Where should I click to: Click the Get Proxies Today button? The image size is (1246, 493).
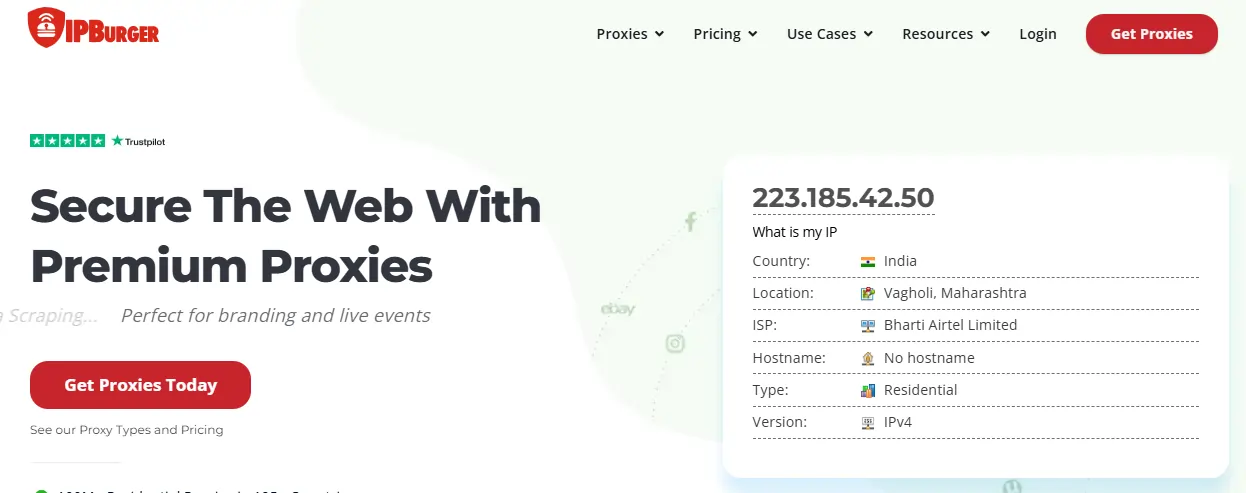point(140,385)
